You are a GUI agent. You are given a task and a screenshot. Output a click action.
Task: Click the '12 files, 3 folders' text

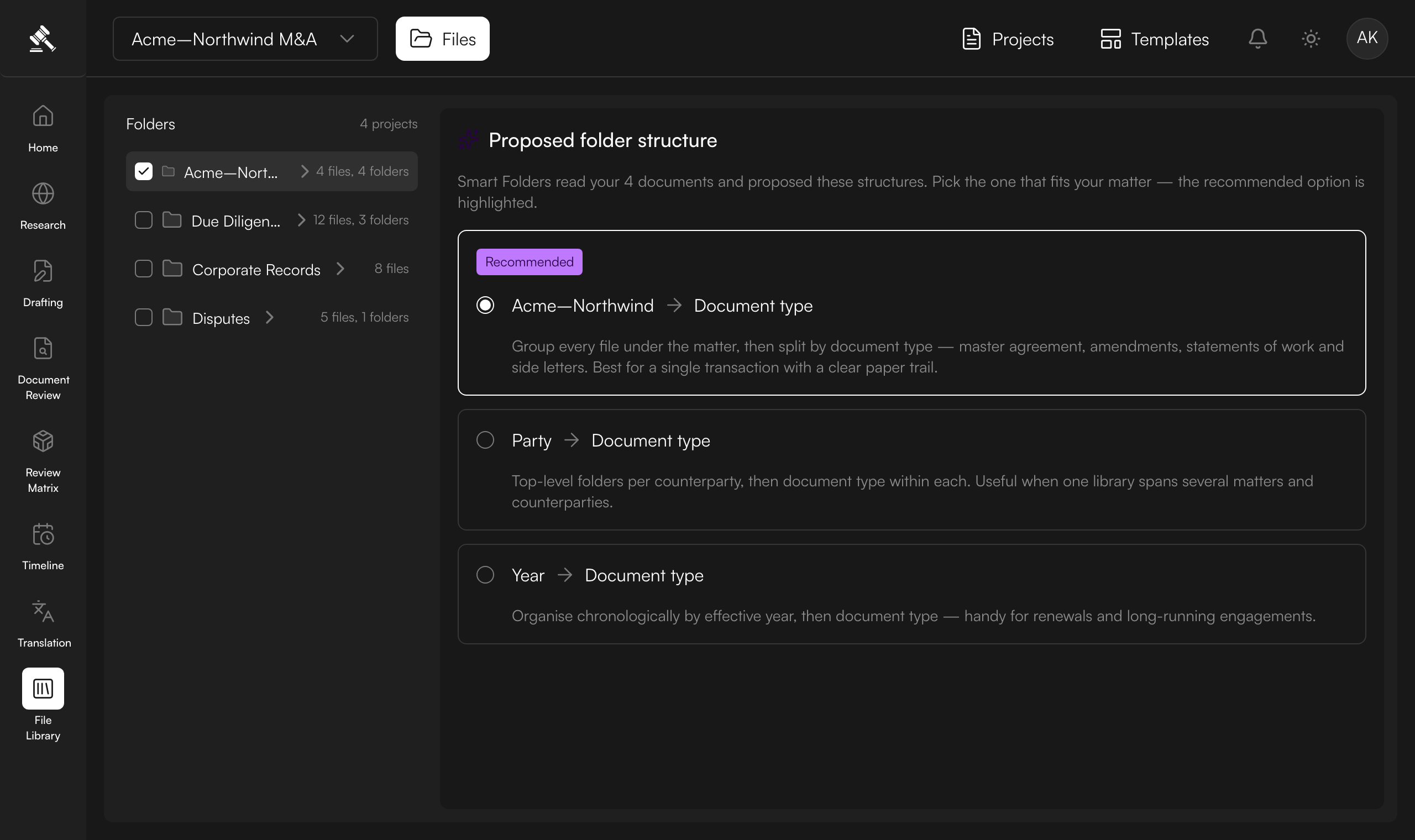[x=361, y=219]
